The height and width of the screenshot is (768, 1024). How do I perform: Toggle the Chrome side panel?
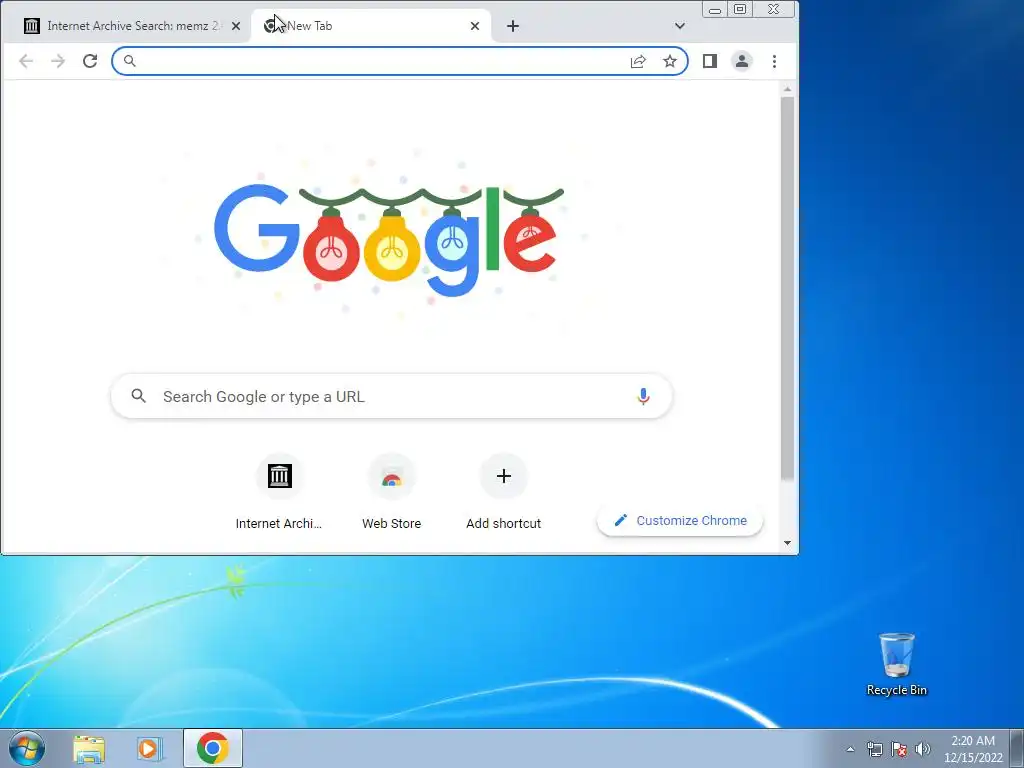coord(710,61)
